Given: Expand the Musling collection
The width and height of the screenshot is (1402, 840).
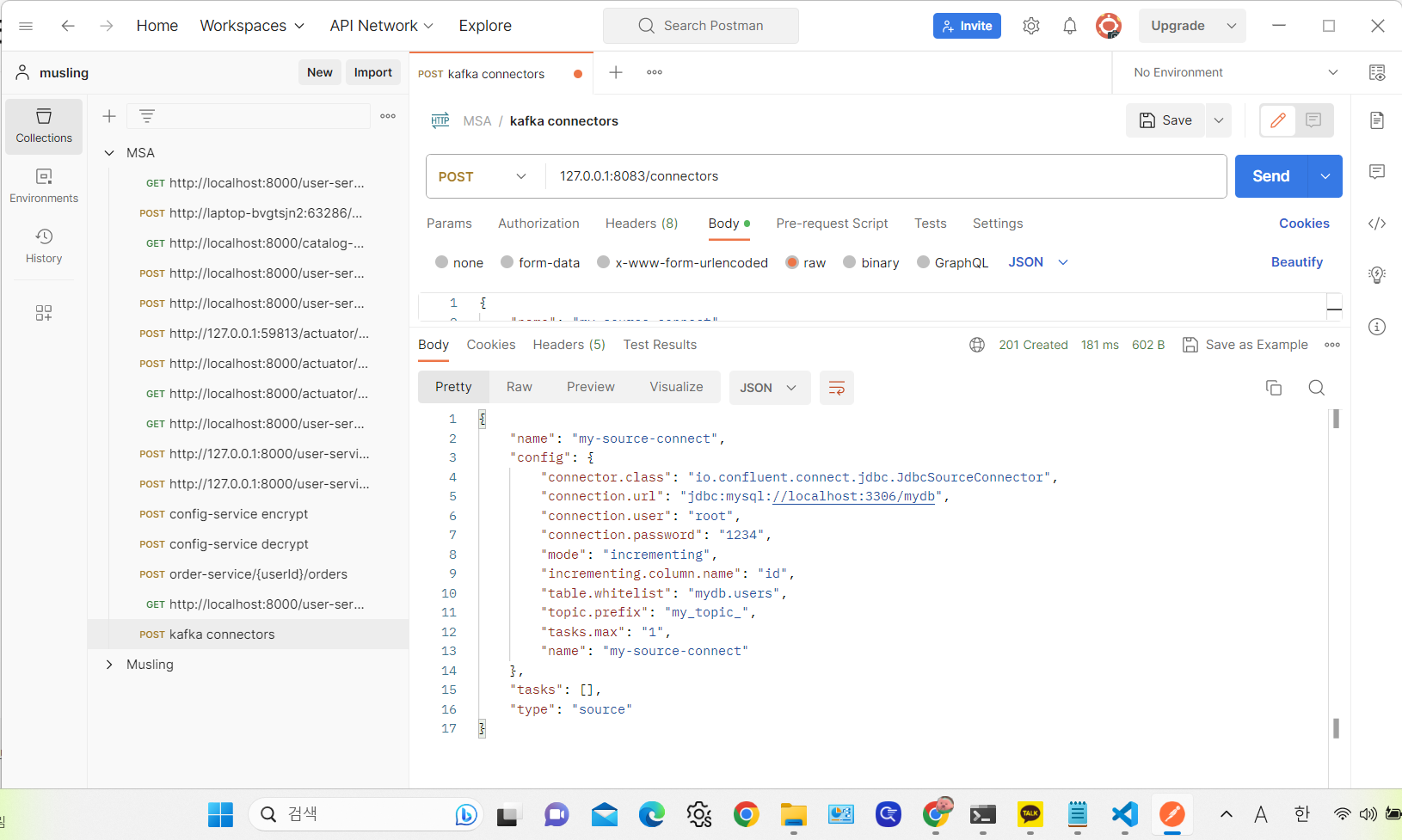Looking at the screenshot, I should click(109, 665).
